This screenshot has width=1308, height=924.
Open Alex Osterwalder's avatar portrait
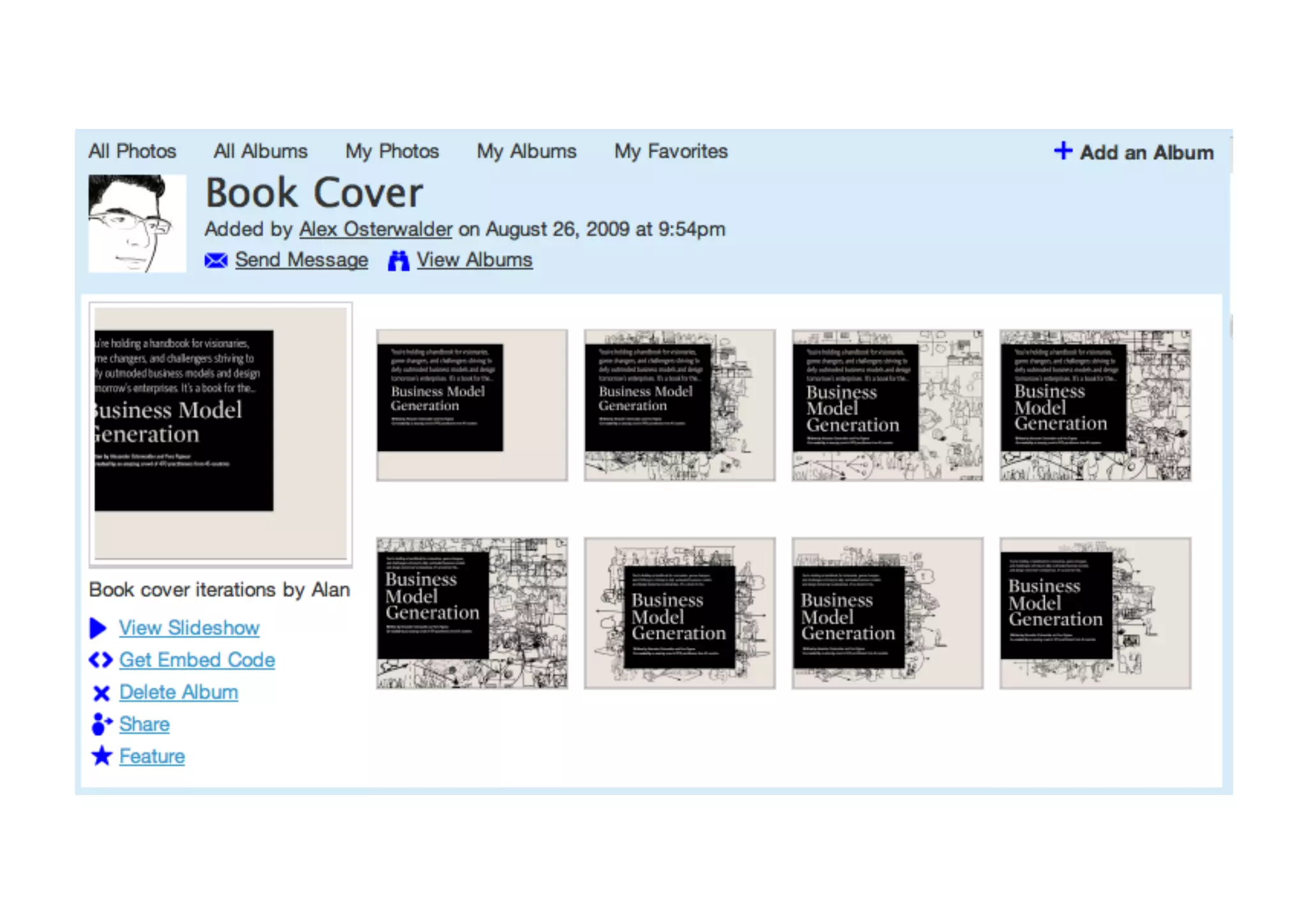point(137,223)
